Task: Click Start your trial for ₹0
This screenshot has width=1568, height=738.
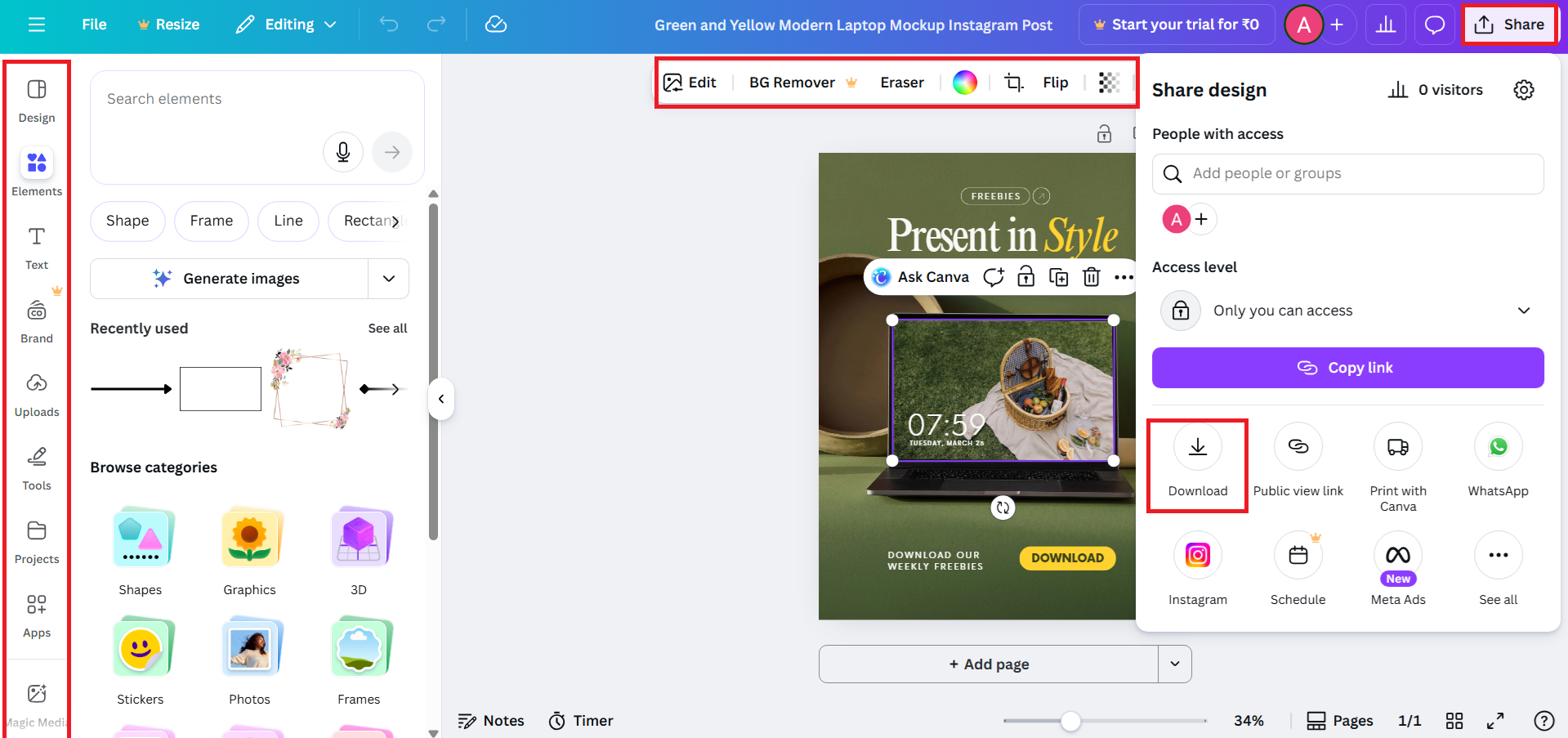Action: (x=1177, y=24)
